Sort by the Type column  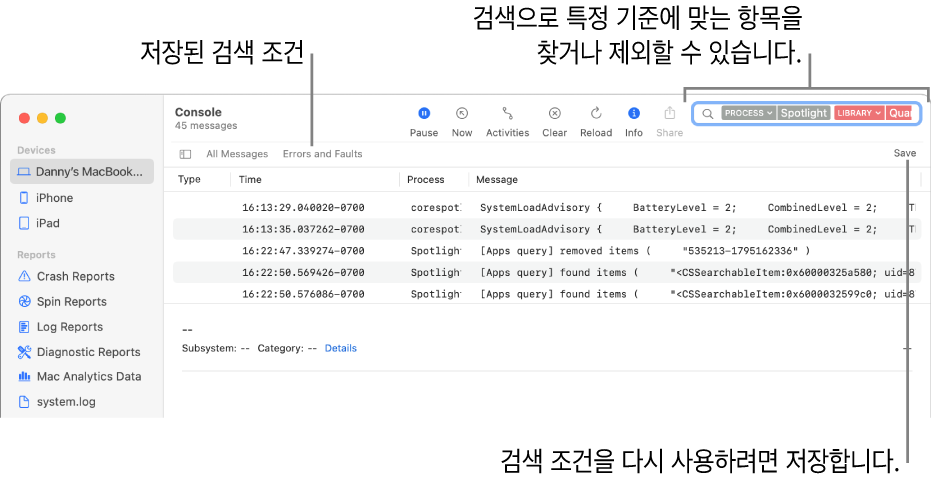[x=189, y=179]
